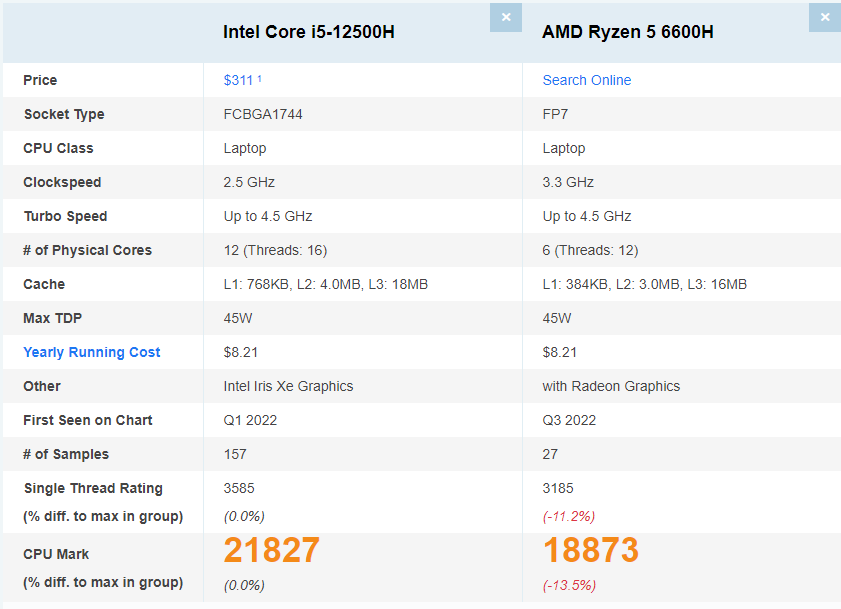
Task: Click the Max TDP row label
Action: 53,319
